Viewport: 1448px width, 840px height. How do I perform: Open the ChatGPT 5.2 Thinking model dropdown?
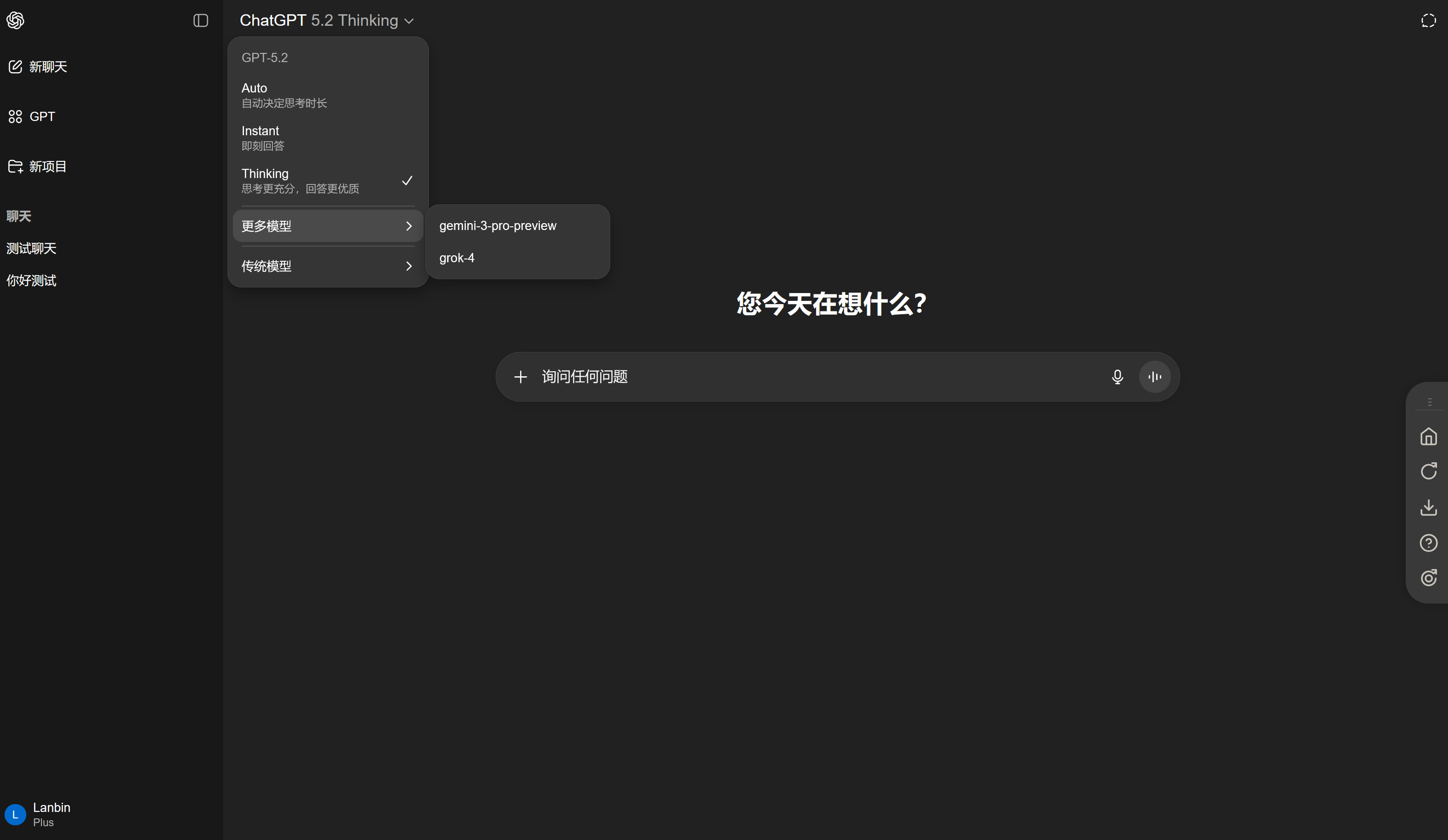tap(326, 21)
